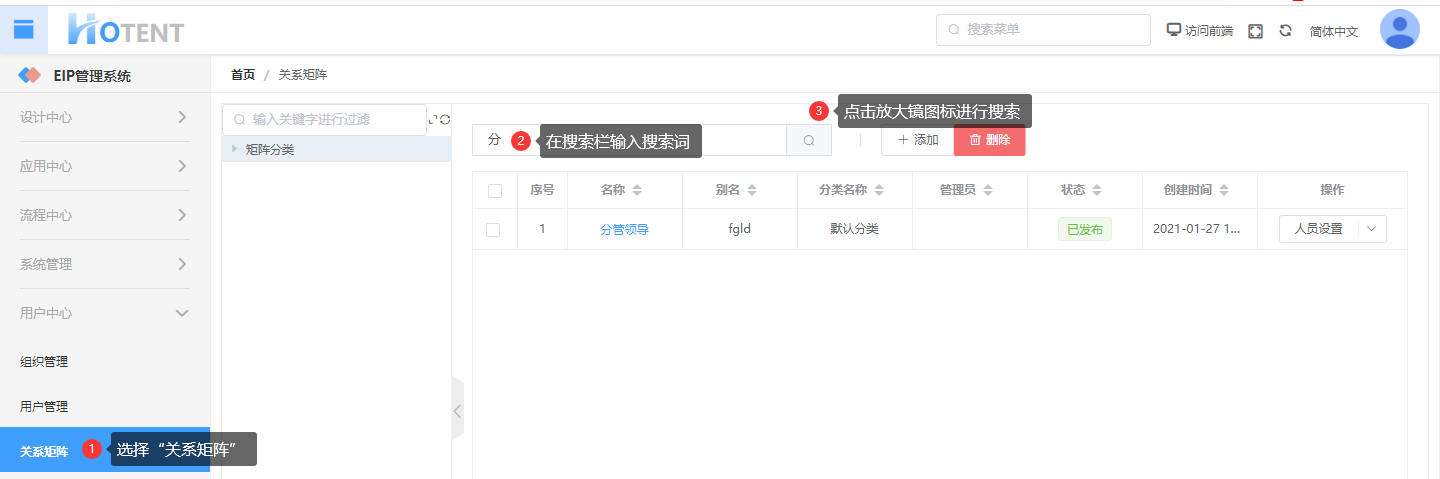Screen dimensions: 1440x479
Task: Expand the 应用中心 menu
Action: [x=105, y=166]
